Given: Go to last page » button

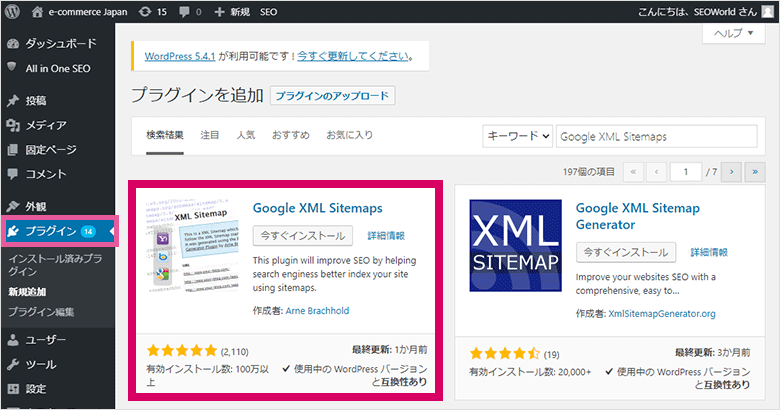Looking at the screenshot, I should point(755,172).
